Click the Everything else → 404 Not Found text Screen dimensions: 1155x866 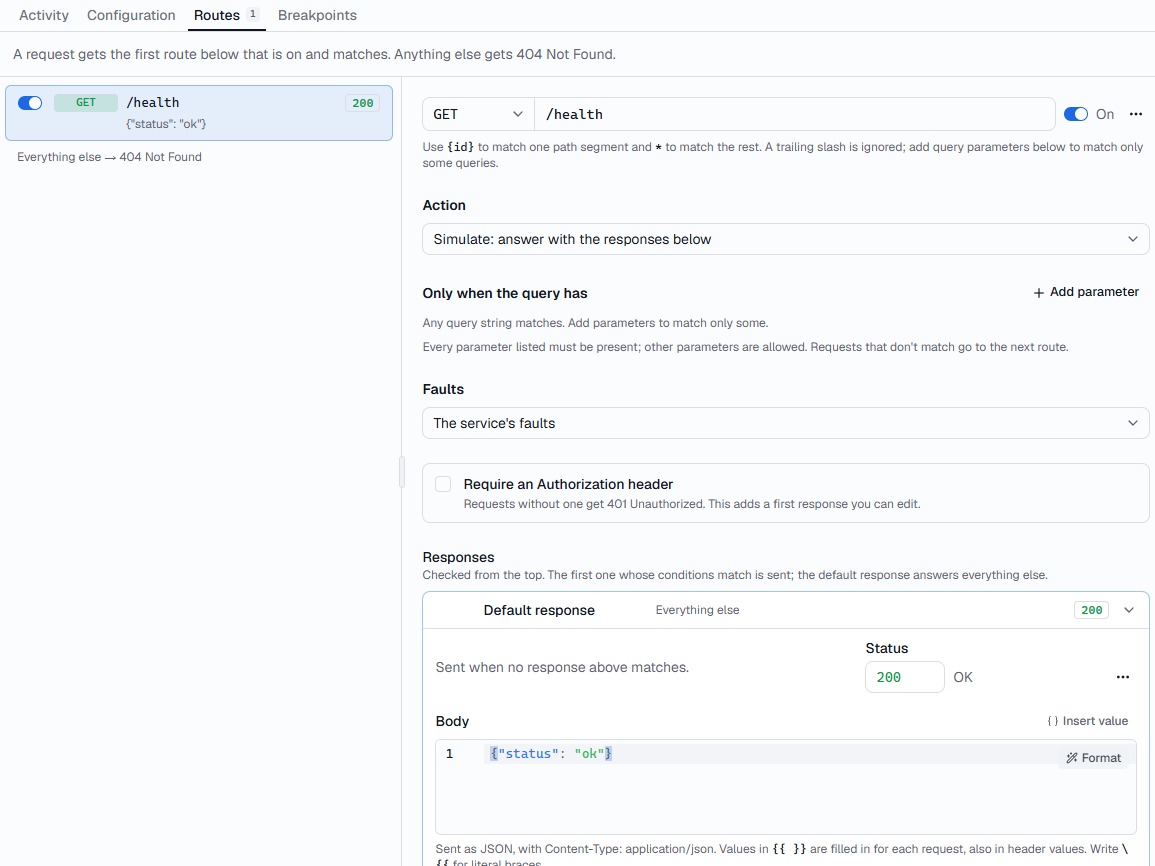[x=109, y=157]
